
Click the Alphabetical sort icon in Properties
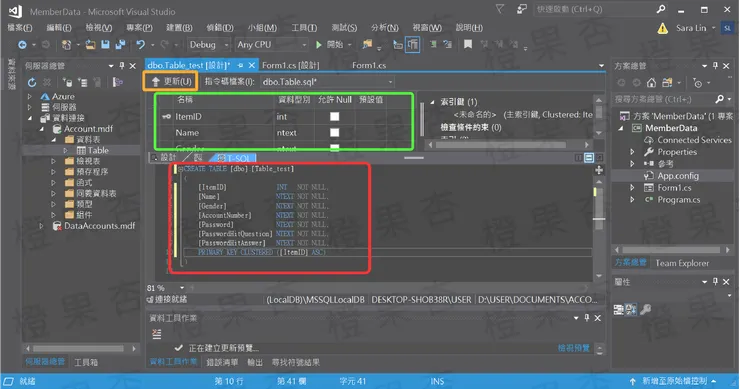click(631, 310)
